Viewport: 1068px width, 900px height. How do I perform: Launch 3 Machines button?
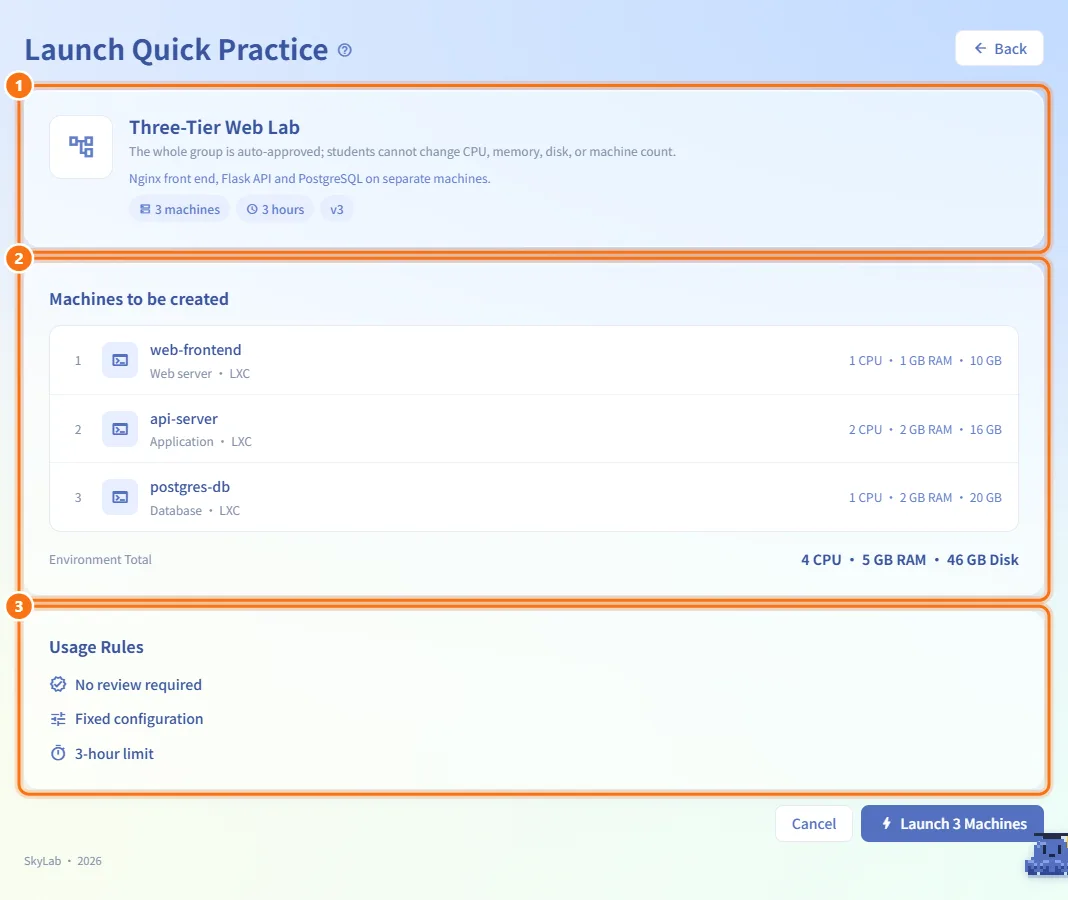(952, 824)
